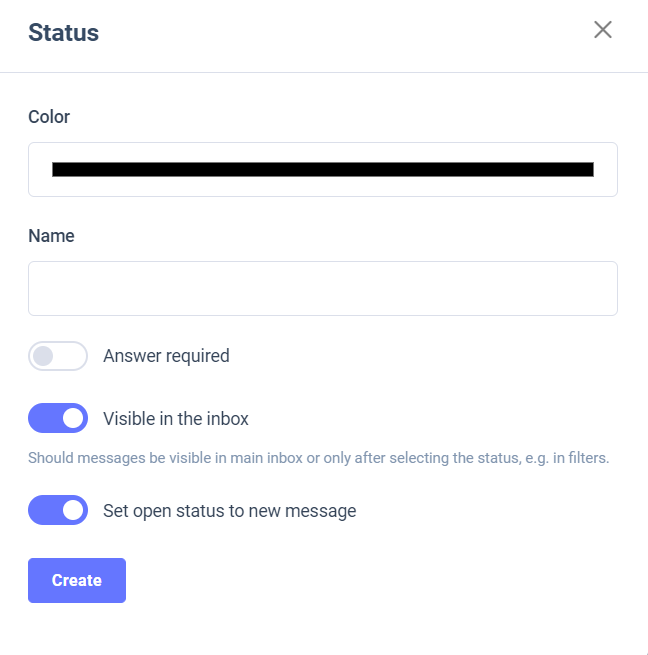Click the grey knob of Answer required switch
The height and width of the screenshot is (655, 648).
pyautogui.click(x=43, y=356)
